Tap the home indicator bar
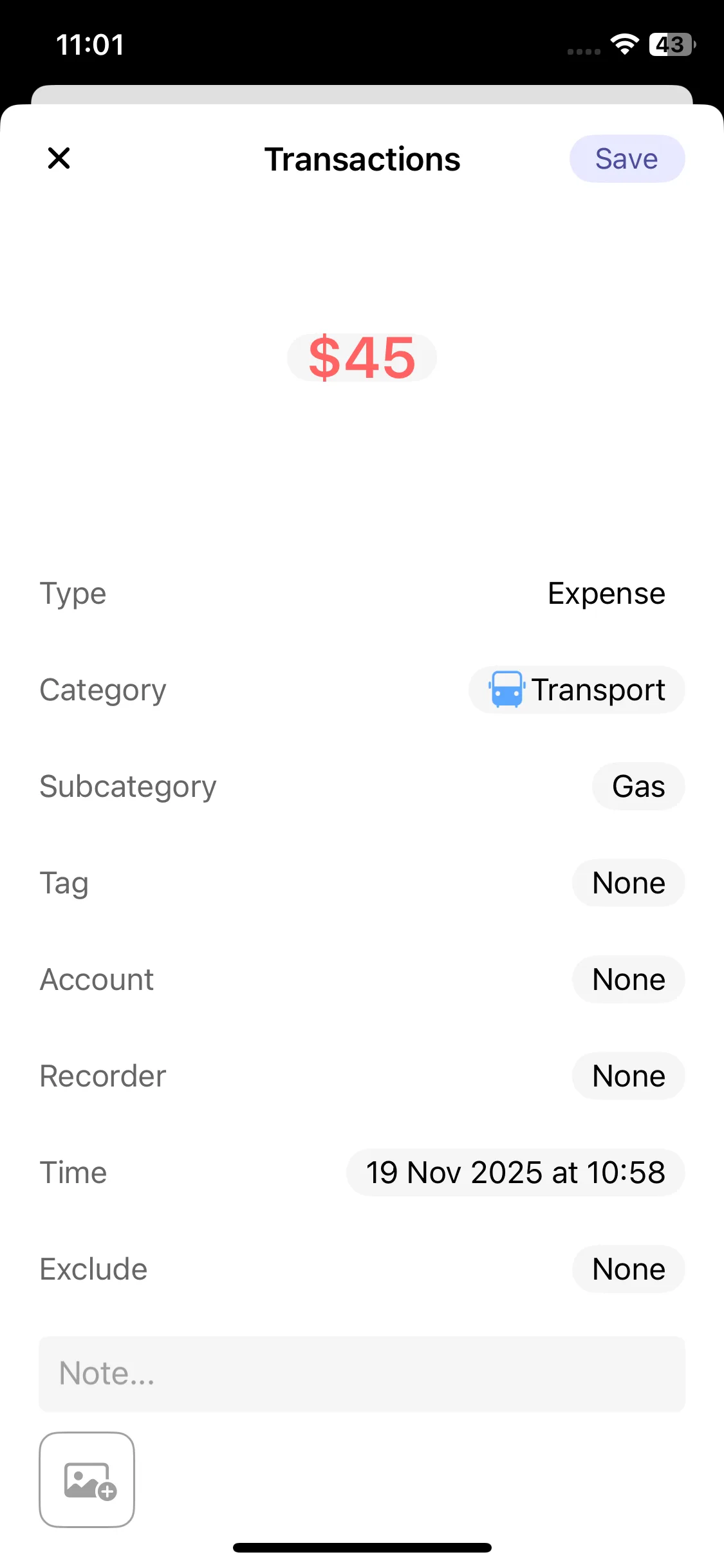The height and width of the screenshot is (1568, 724). [x=362, y=1547]
